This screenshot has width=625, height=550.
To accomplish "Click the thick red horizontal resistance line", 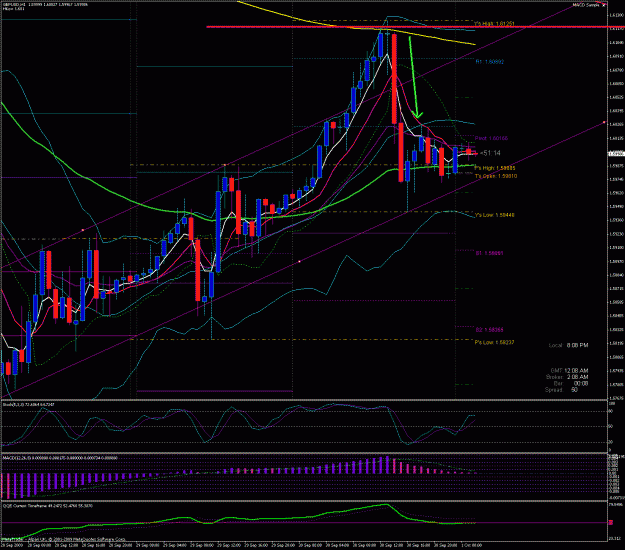I will [x=415, y=27].
